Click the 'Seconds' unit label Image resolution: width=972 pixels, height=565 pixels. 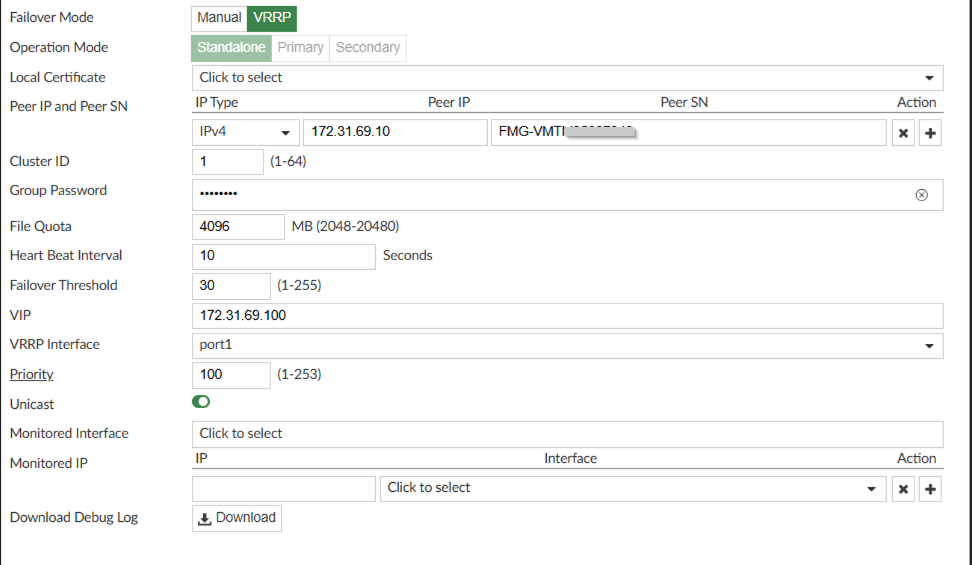407,256
